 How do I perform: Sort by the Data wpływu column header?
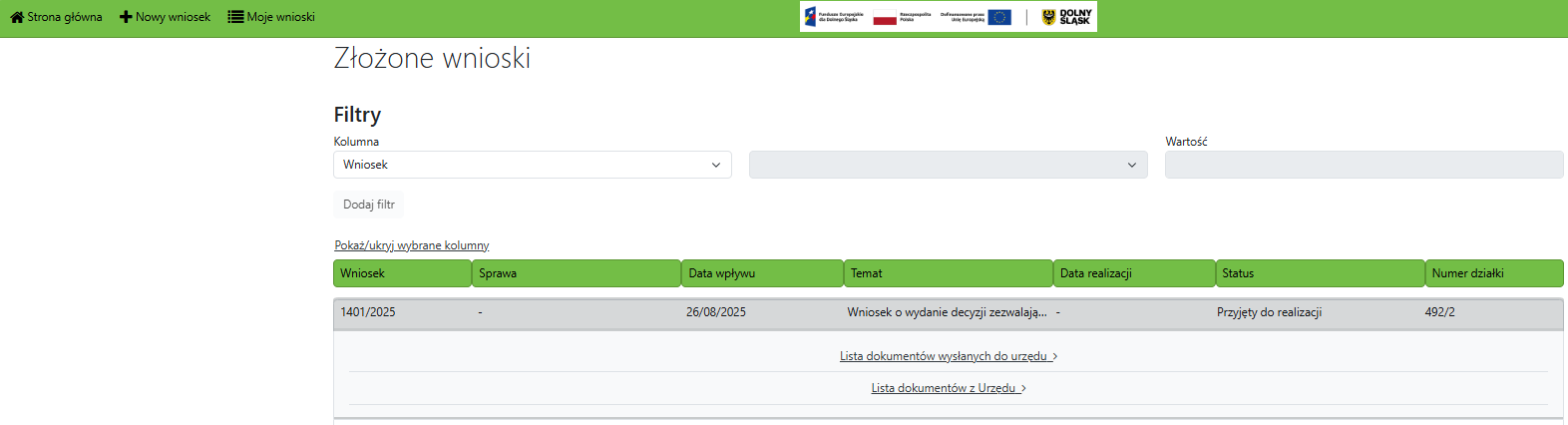pyautogui.click(x=762, y=273)
